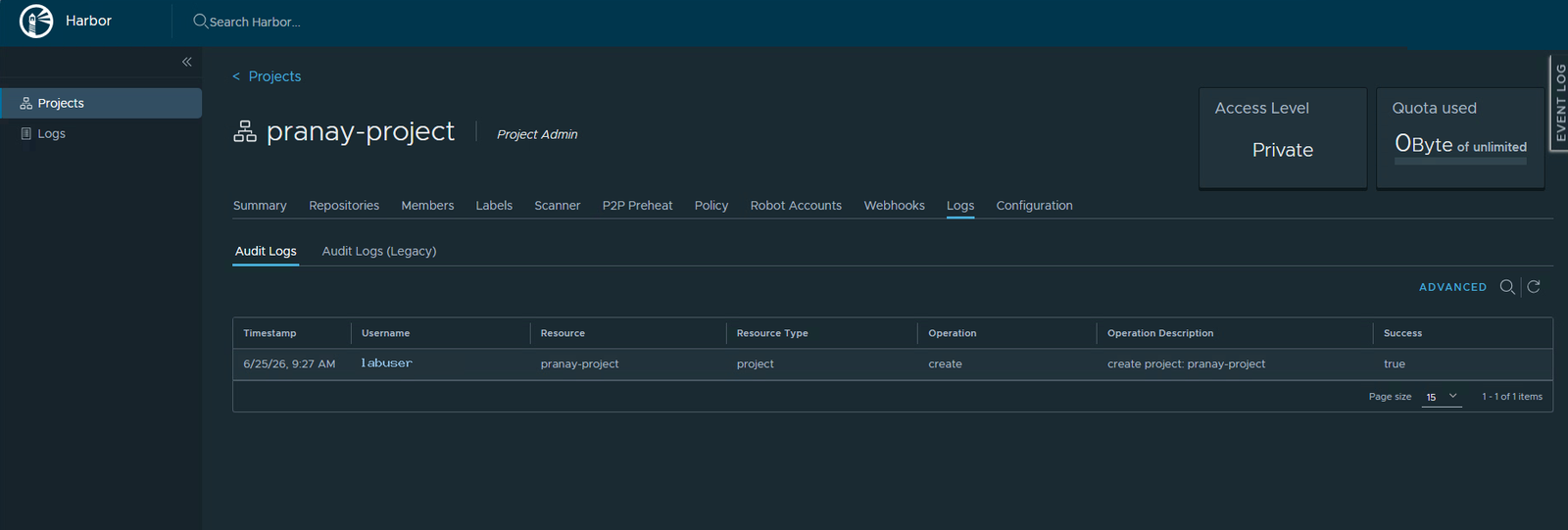Open the Scanner tab
This screenshot has height=530, width=1568.
[558, 206]
